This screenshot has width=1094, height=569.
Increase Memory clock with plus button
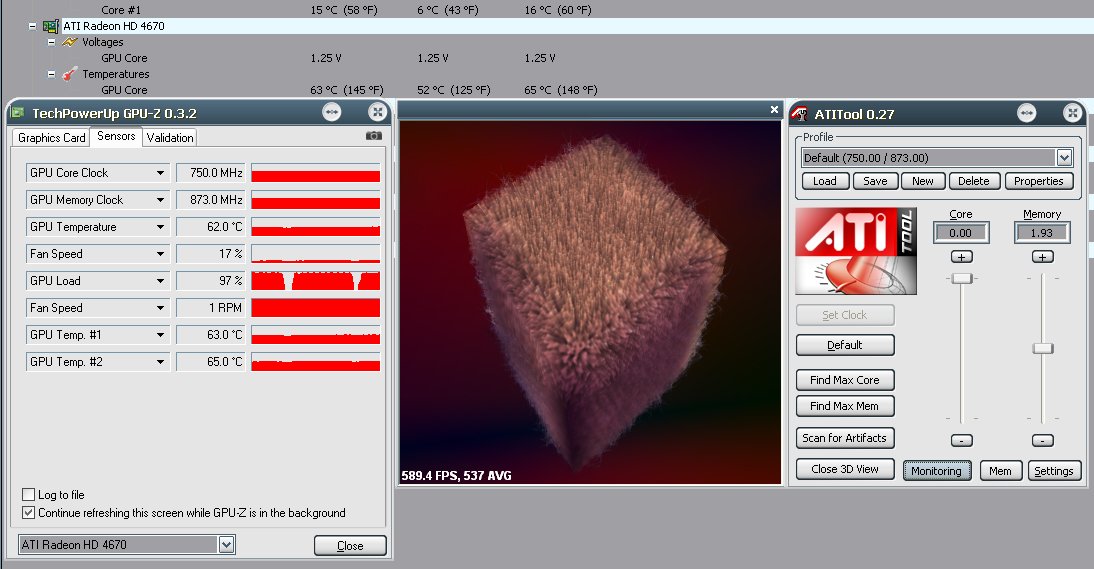pos(1042,257)
